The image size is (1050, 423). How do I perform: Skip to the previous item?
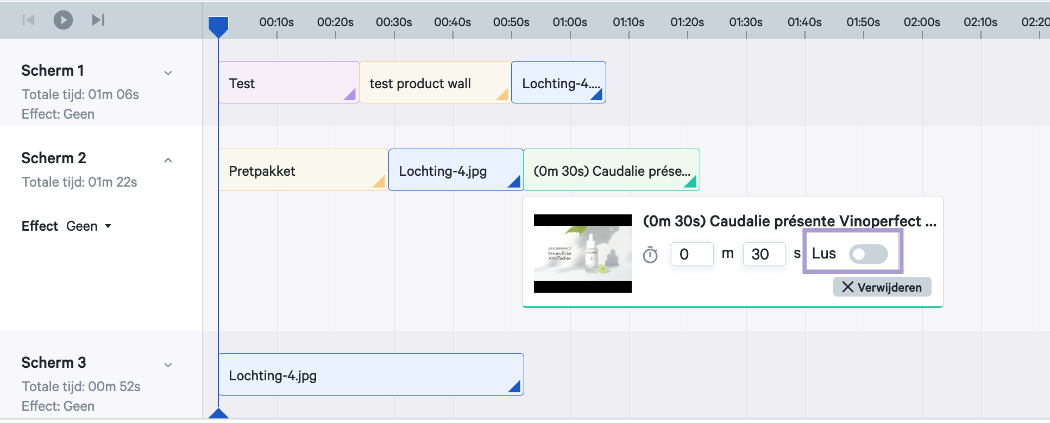(29, 19)
